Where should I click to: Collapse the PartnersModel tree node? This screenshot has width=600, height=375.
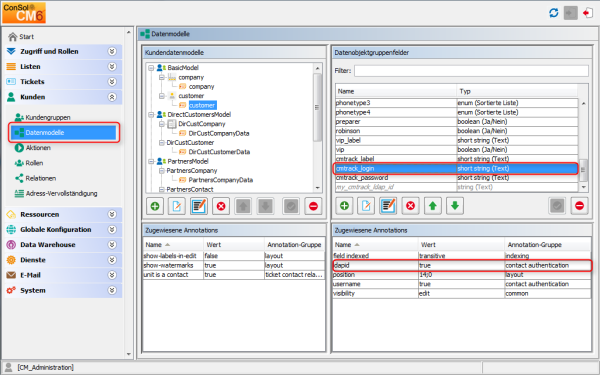tap(151, 161)
